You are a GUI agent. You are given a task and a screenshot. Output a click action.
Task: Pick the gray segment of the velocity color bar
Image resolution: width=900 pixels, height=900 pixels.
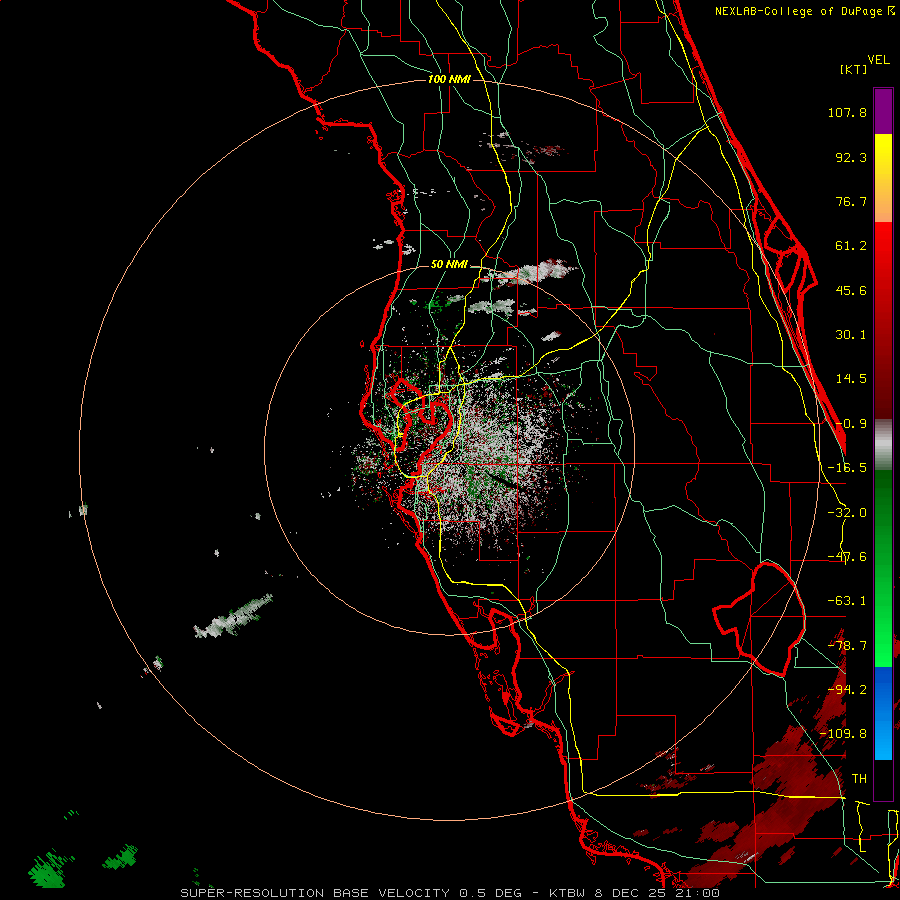tap(883, 444)
